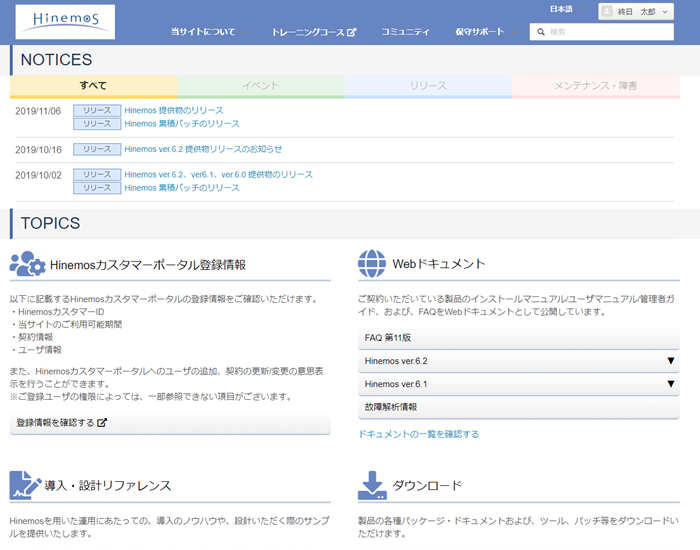Viewport: 700px width, 550px height.
Task: Select the メンテナンス・障害 notices tab
Action: (596, 86)
